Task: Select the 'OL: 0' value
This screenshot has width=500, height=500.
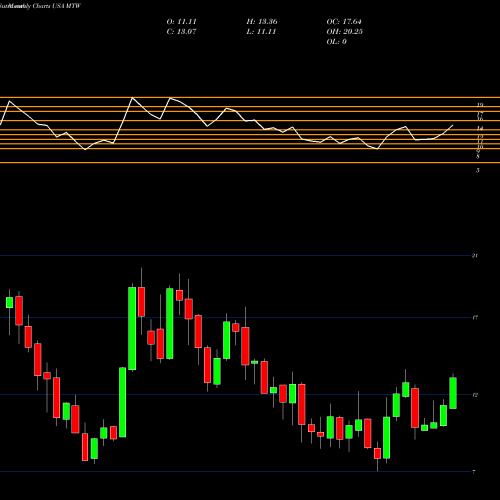Action: click(337, 42)
